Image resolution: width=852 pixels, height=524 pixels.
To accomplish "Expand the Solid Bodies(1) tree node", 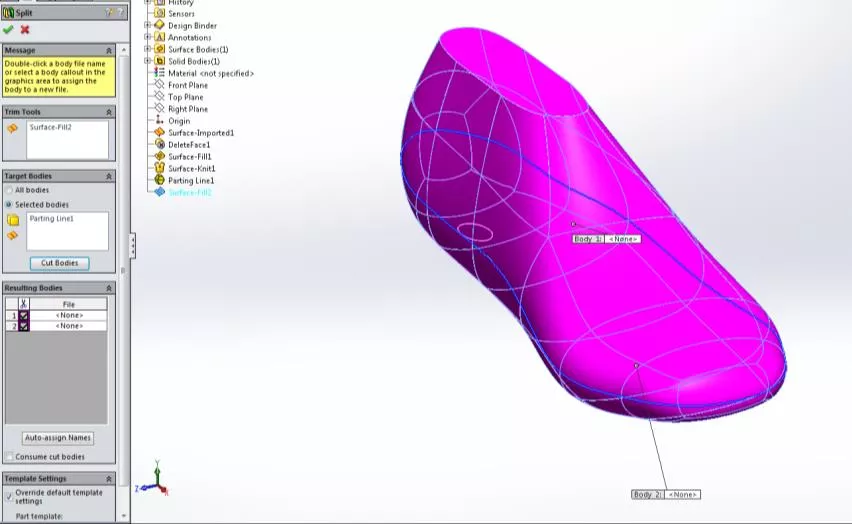I will pyautogui.click(x=147, y=61).
